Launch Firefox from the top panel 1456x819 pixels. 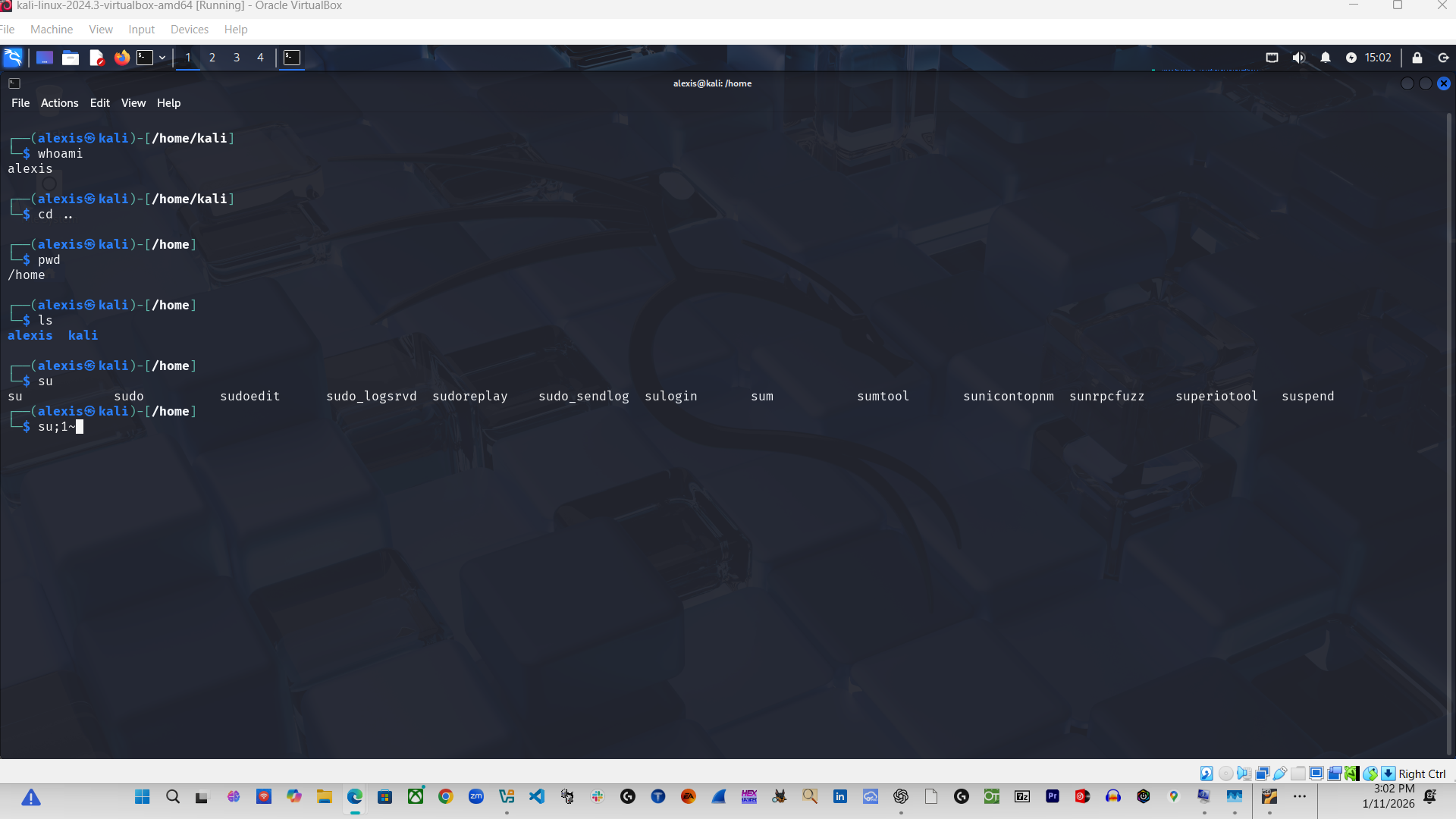pos(121,58)
